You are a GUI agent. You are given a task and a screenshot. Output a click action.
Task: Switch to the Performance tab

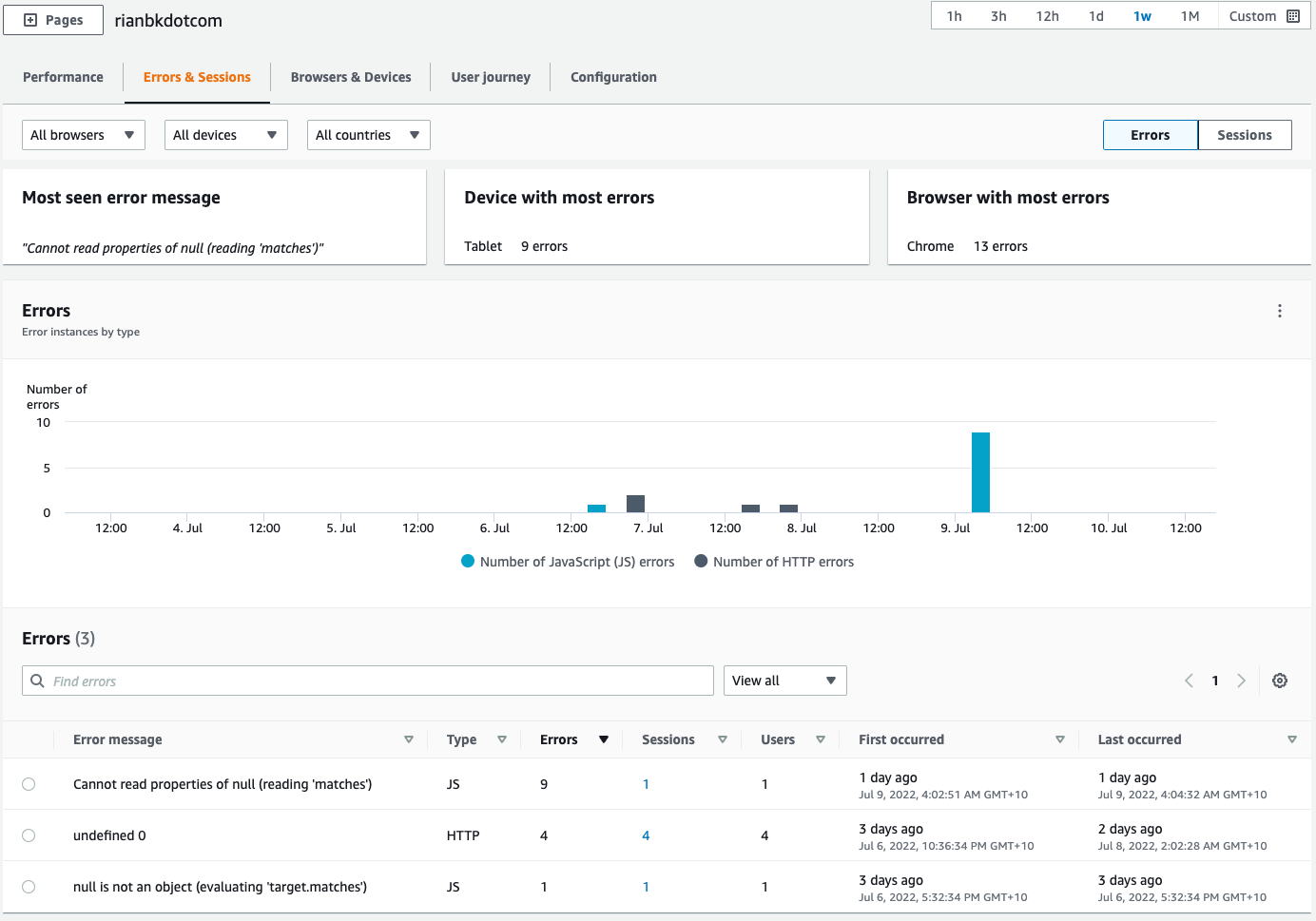[63, 77]
